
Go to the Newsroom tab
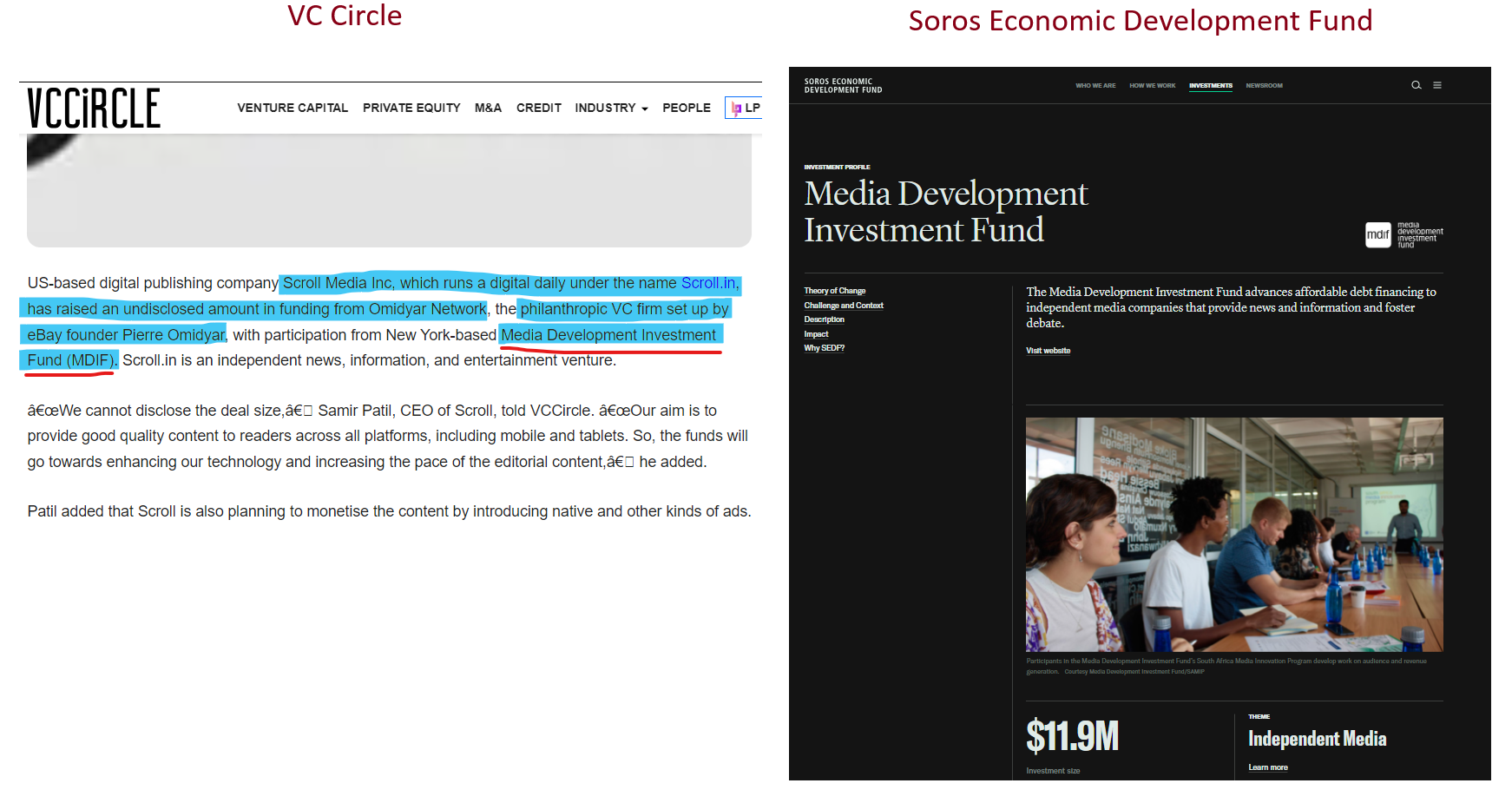pyautogui.click(x=1264, y=86)
